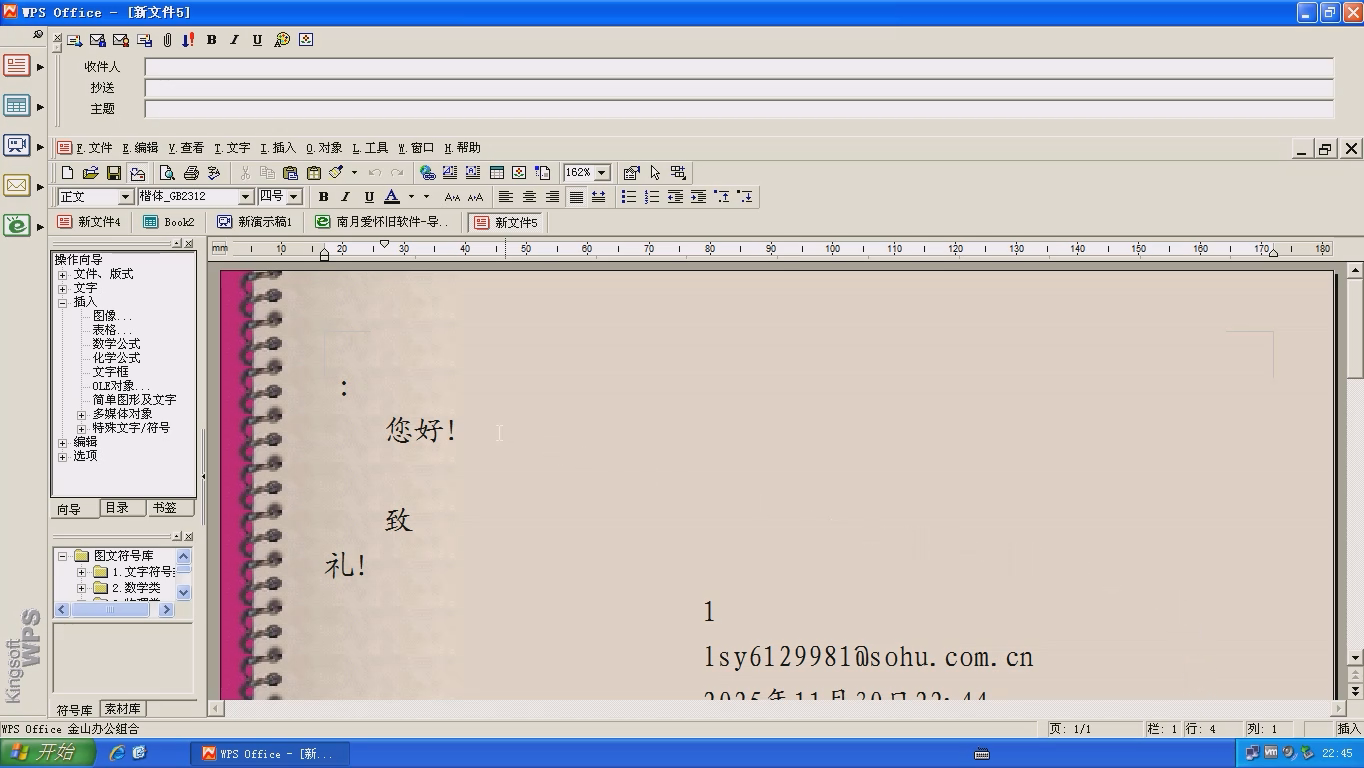Open a file using the folder icon

coord(90,173)
